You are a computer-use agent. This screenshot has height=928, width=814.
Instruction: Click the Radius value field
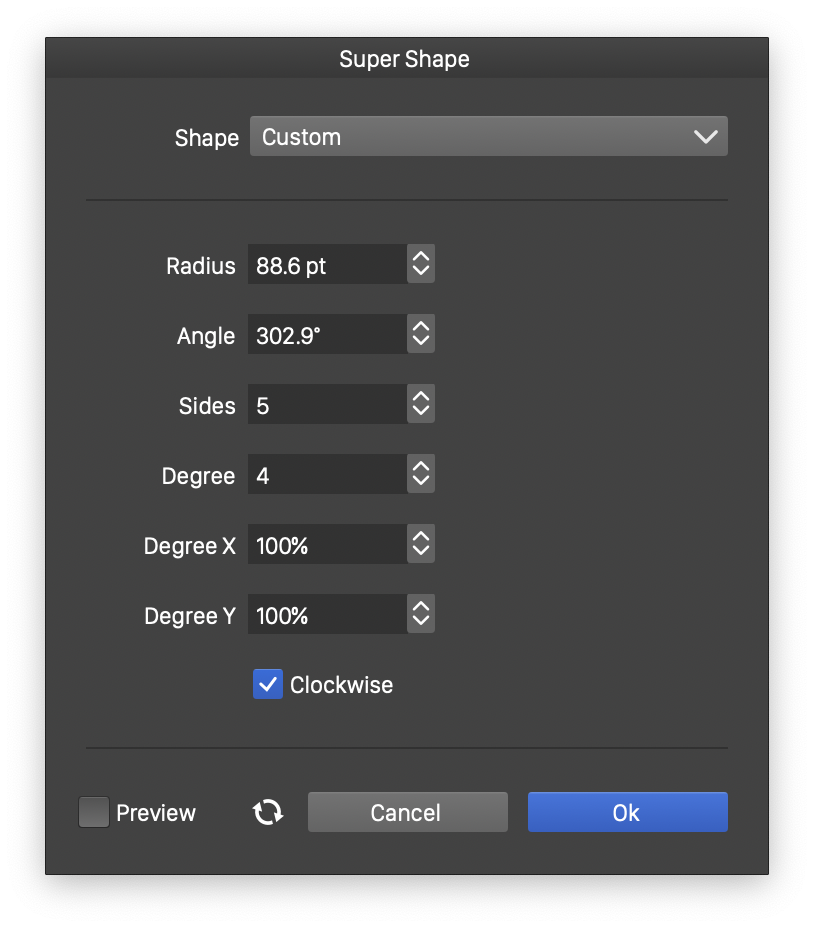(x=327, y=265)
